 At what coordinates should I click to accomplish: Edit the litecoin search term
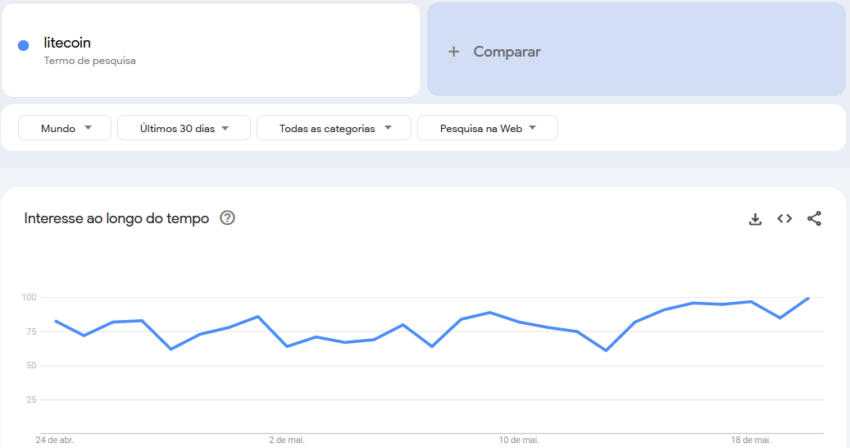pyautogui.click(x=67, y=43)
